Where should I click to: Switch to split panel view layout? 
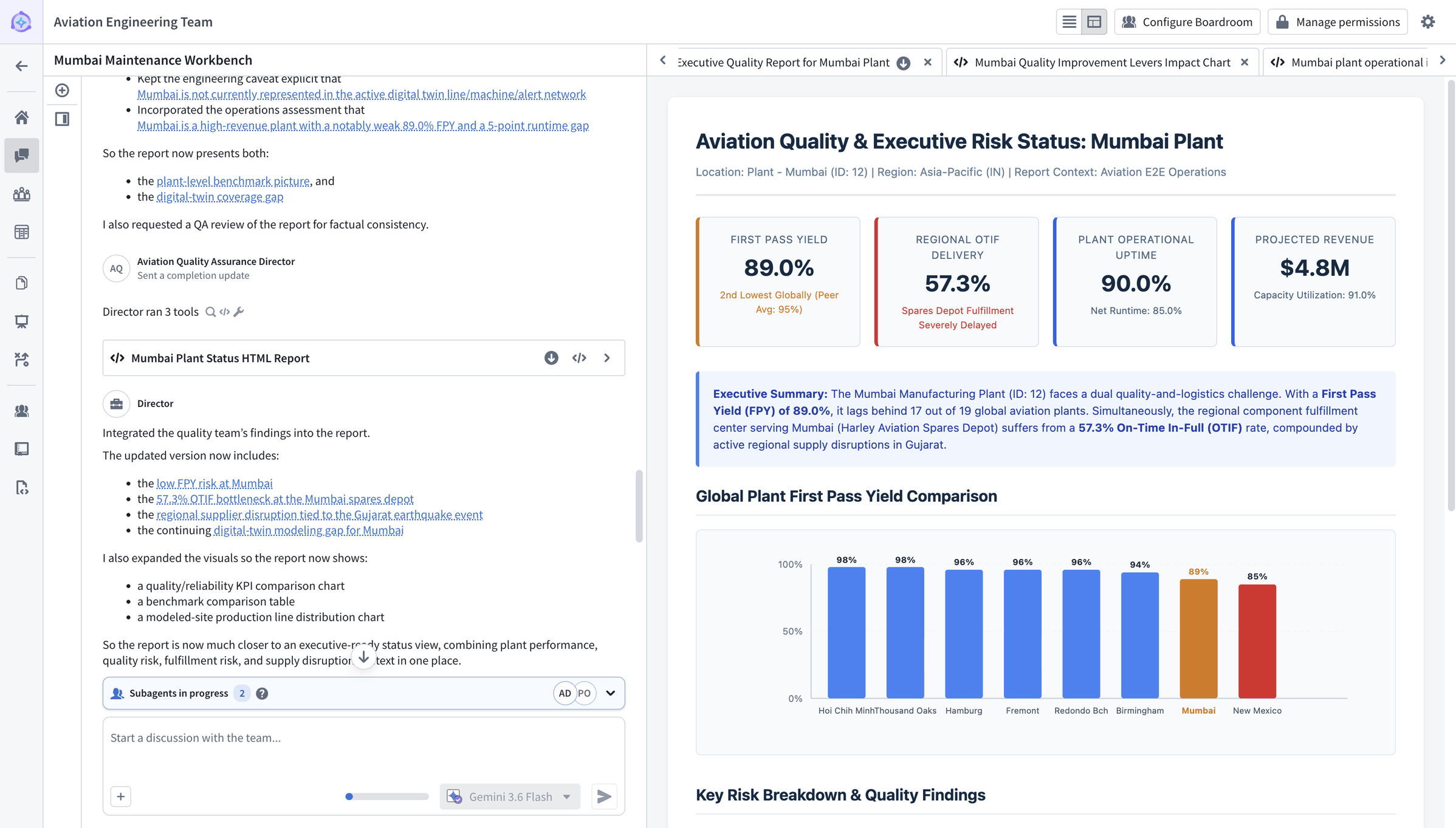point(1094,22)
